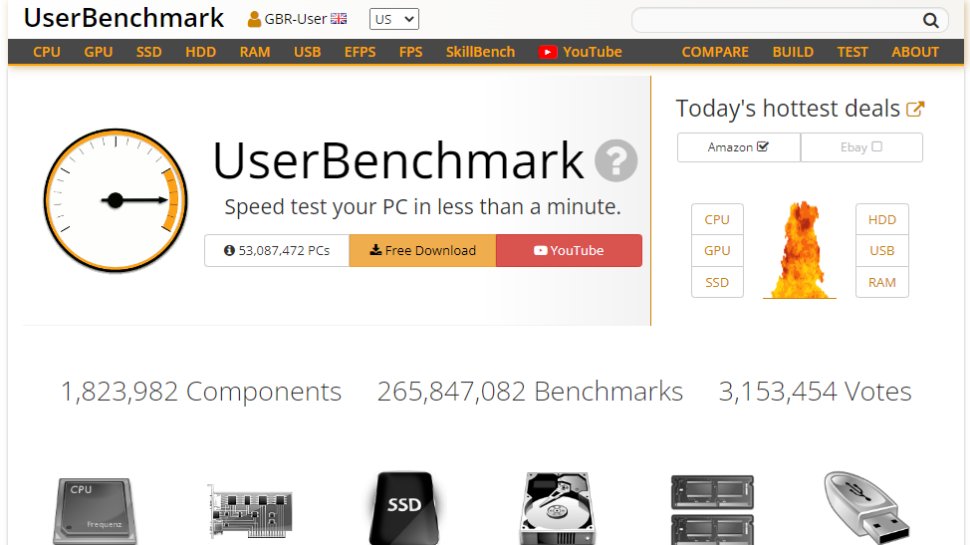This screenshot has width=970, height=545.
Task: Enable the Amazon deals checkbox
Action: [x=762, y=147]
